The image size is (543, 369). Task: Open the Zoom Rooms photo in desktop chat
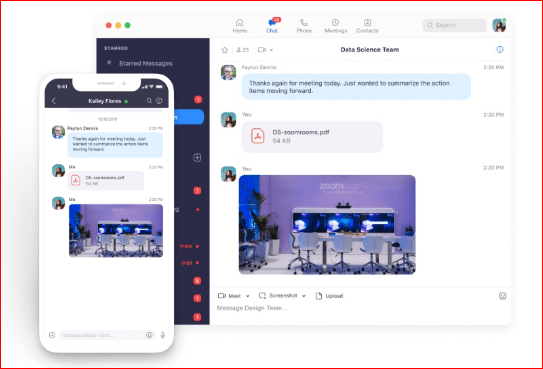327,225
